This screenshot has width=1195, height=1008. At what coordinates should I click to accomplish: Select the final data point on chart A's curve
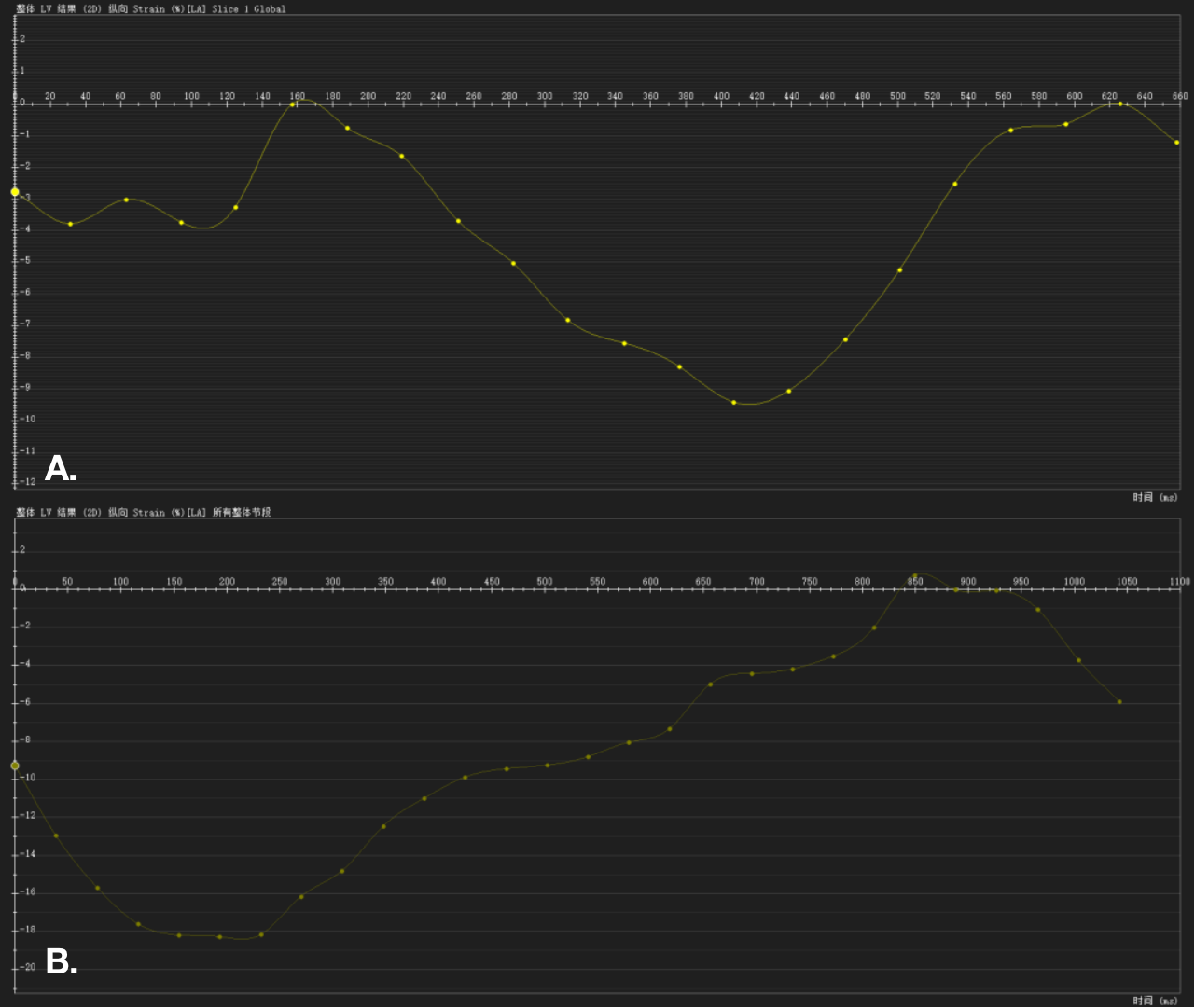pos(1177,143)
